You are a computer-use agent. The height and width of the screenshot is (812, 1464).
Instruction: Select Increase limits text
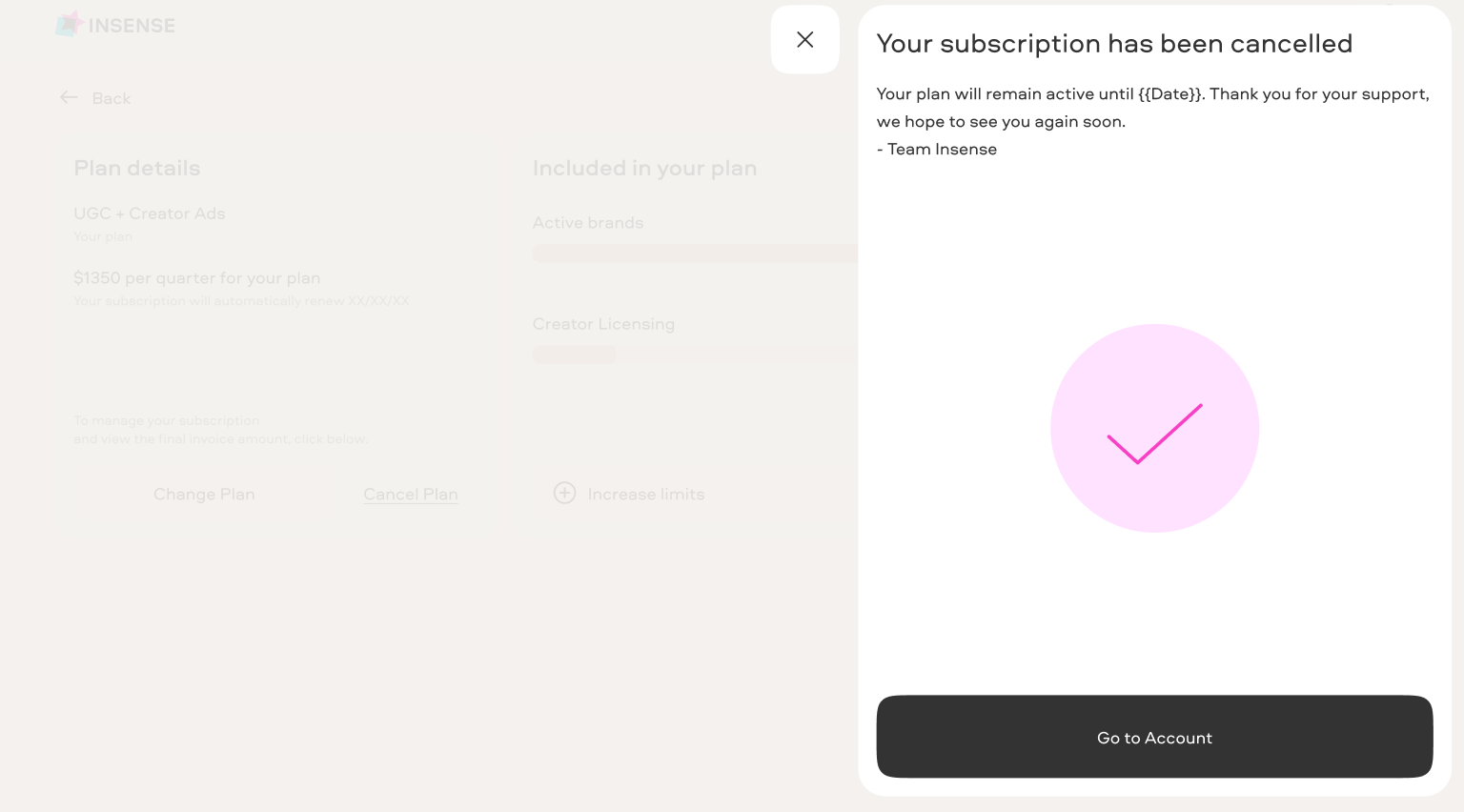tap(646, 494)
